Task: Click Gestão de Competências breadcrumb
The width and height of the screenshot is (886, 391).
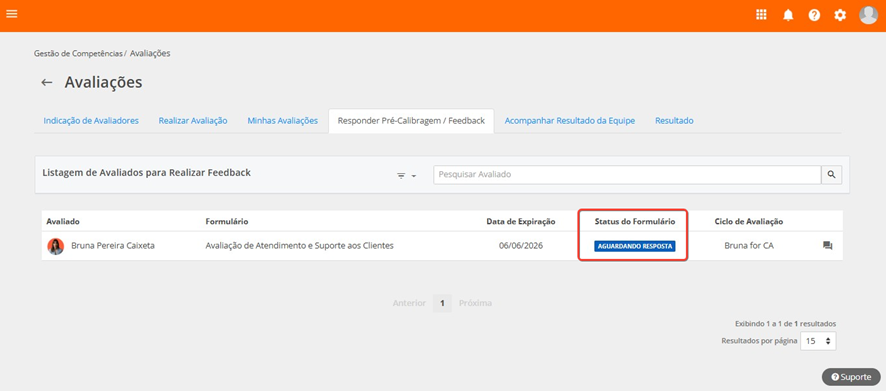Action: tap(78, 54)
